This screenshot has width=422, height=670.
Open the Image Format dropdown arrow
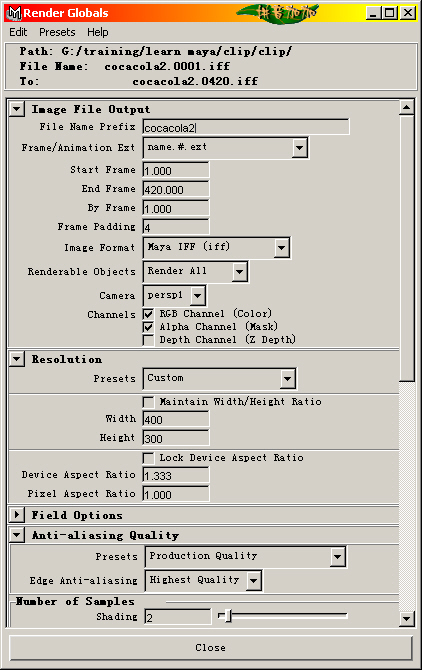281,248
